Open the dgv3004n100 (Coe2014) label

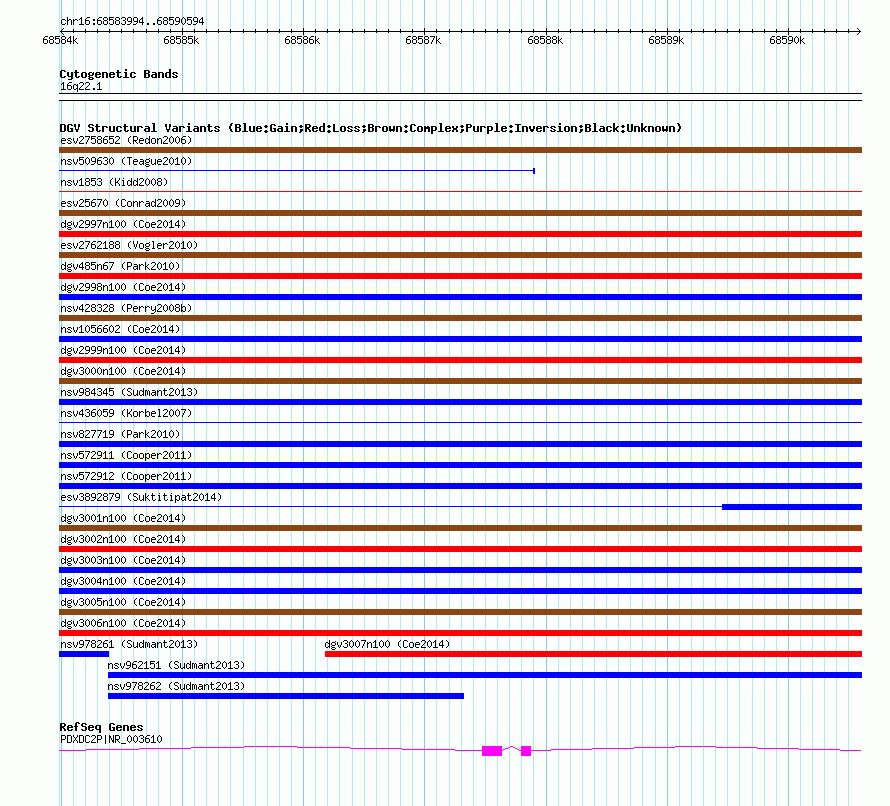pos(123,581)
